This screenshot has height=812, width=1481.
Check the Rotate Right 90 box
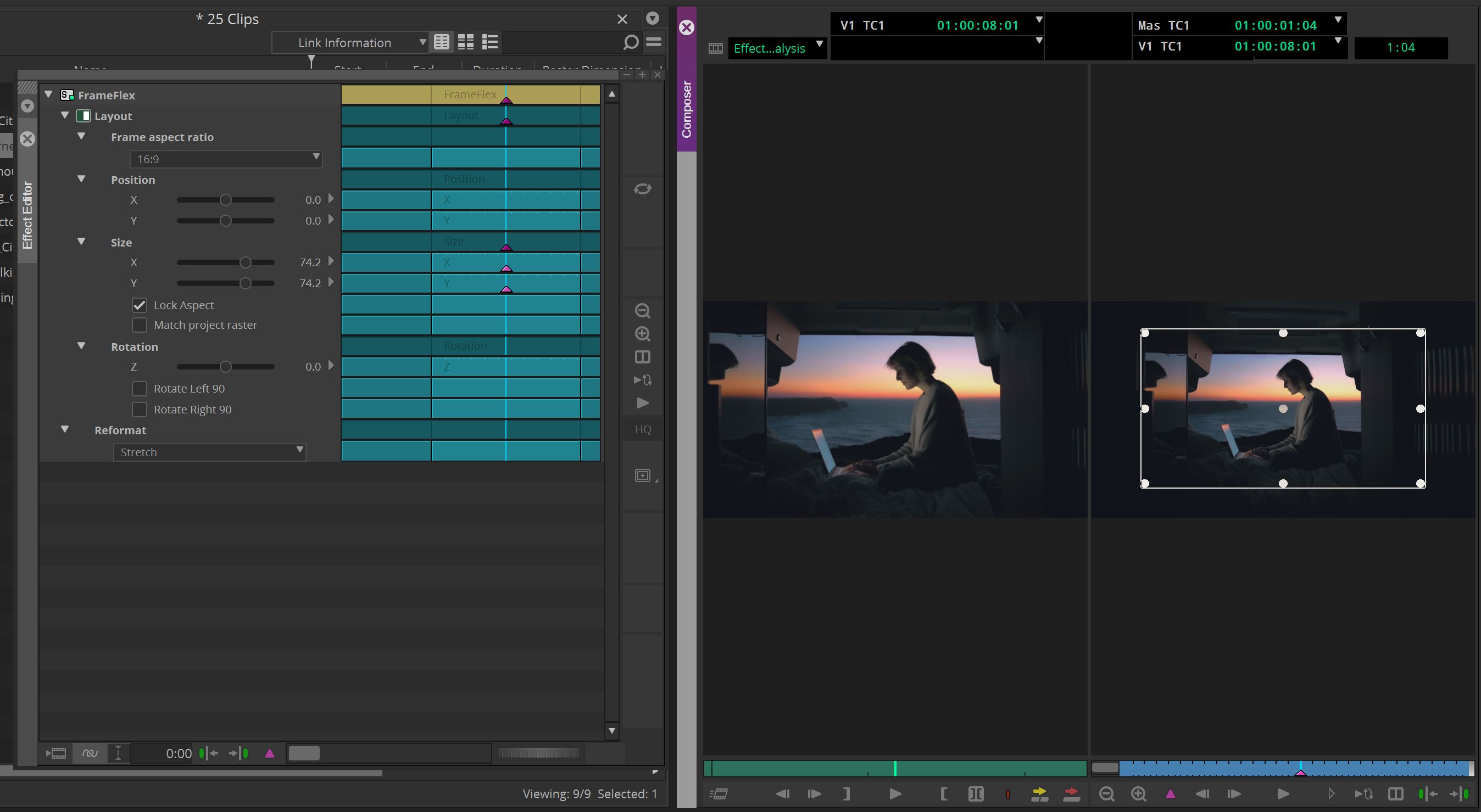pos(139,409)
